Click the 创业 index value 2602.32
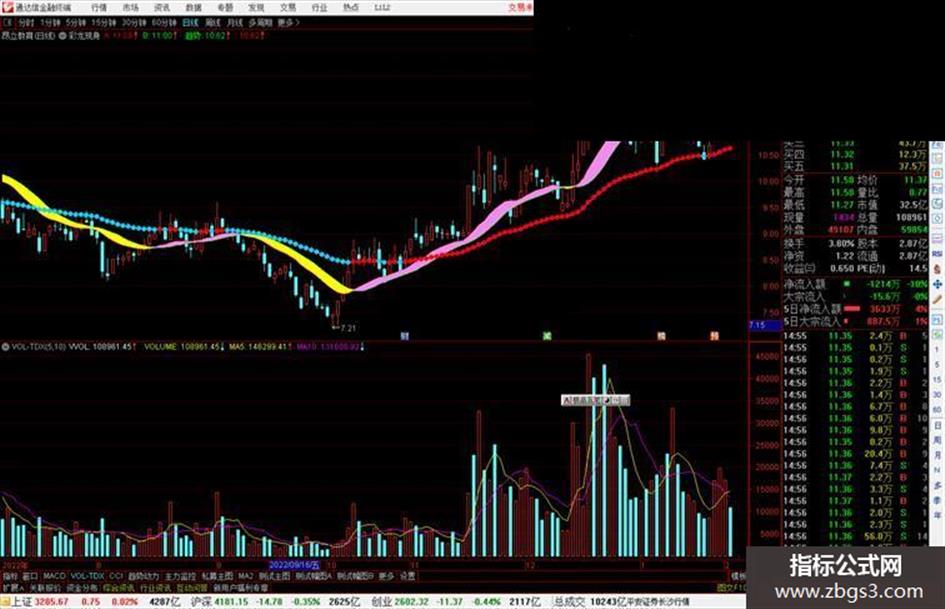 (411, 601)
